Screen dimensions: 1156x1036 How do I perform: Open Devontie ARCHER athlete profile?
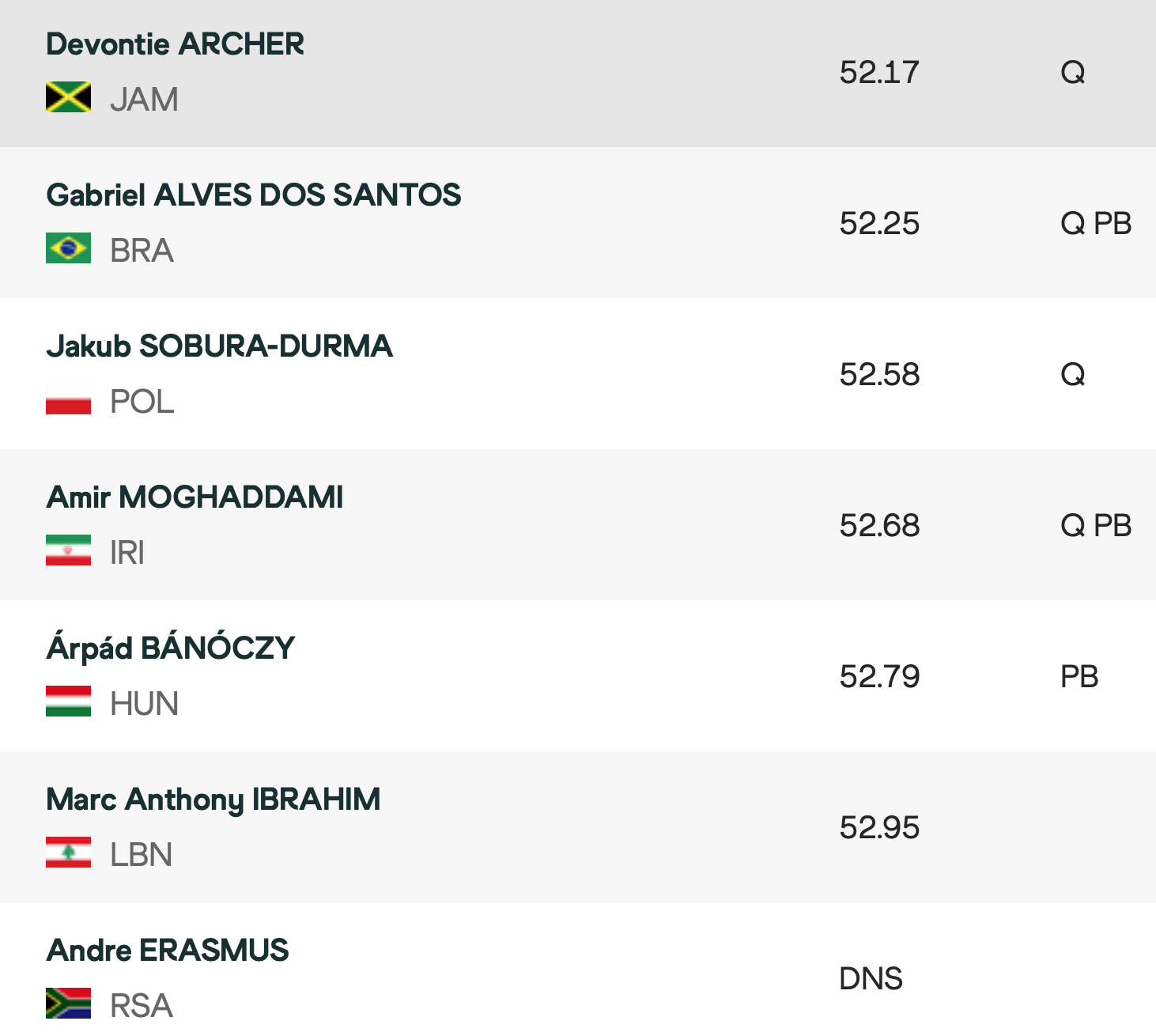tap(175, 44)
